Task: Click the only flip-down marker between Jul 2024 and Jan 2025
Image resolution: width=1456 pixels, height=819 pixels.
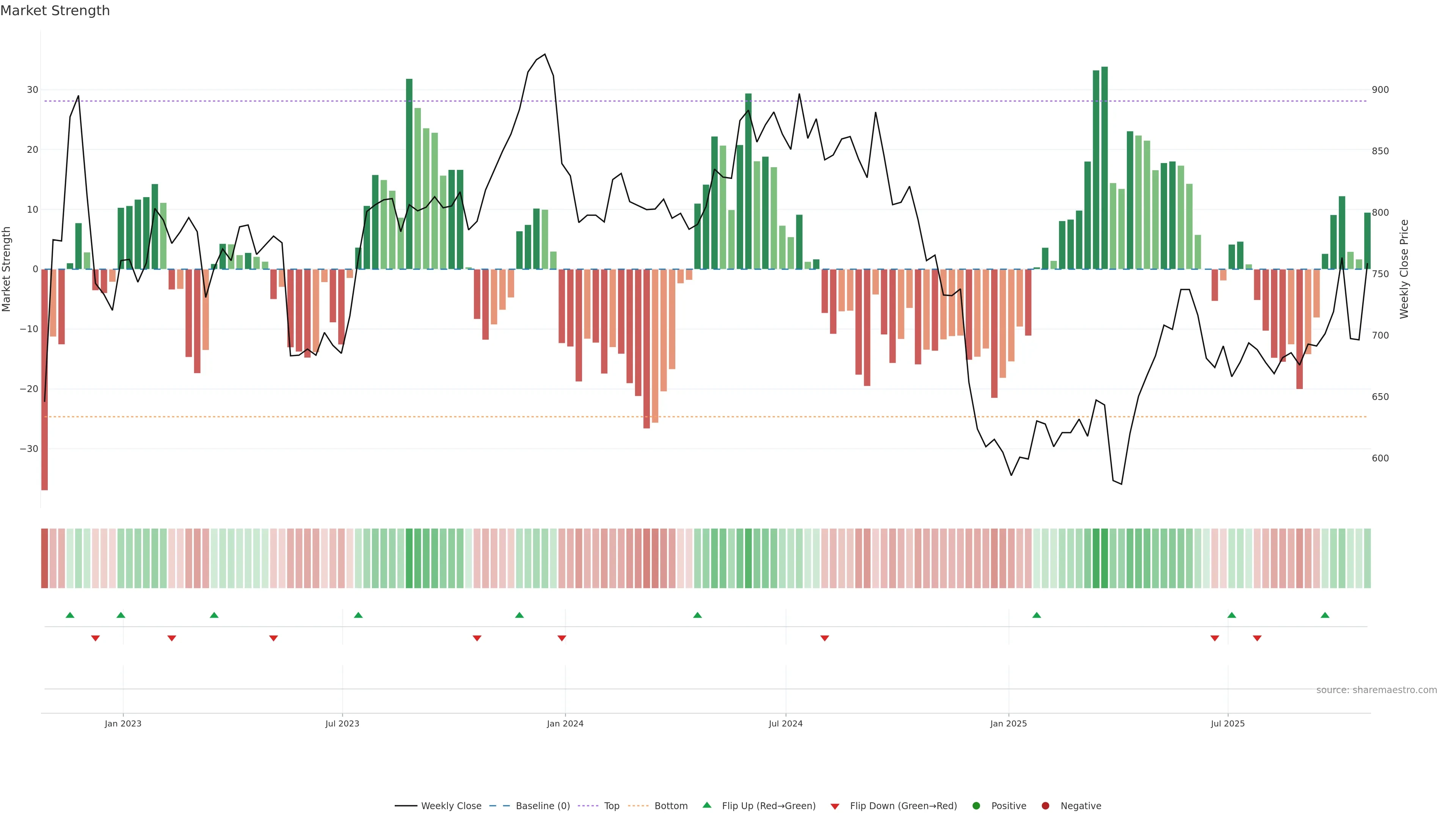Action: pos(825,638)
